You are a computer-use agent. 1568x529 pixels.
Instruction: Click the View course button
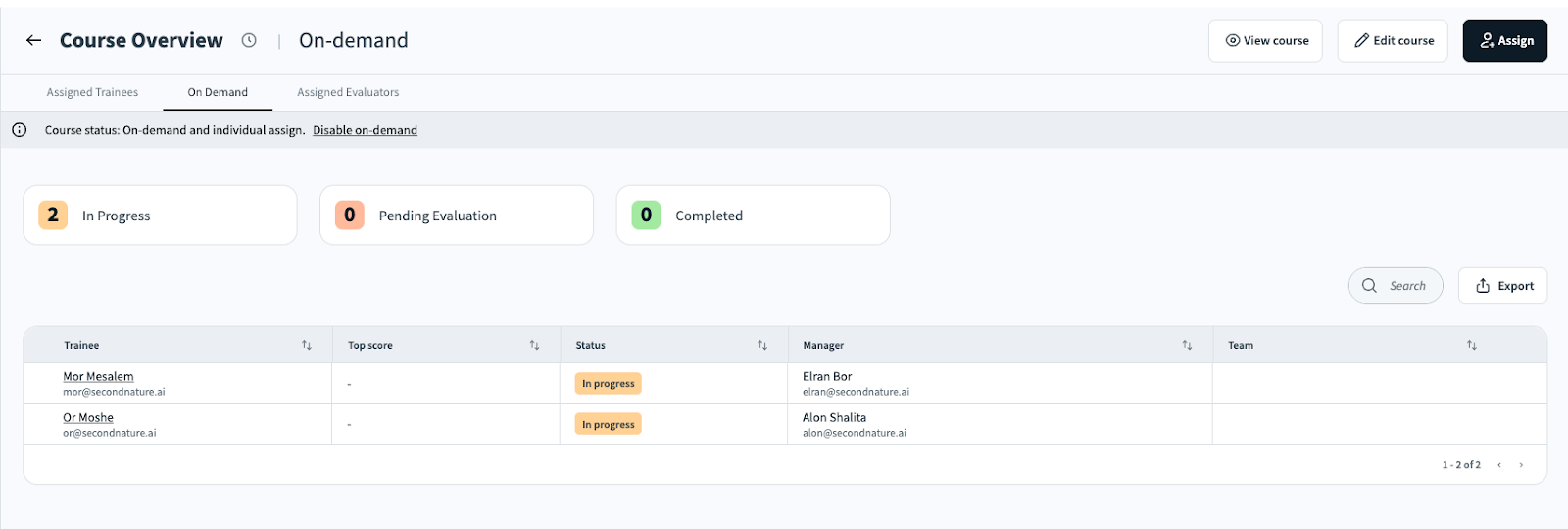click(x=1264, y=41)
